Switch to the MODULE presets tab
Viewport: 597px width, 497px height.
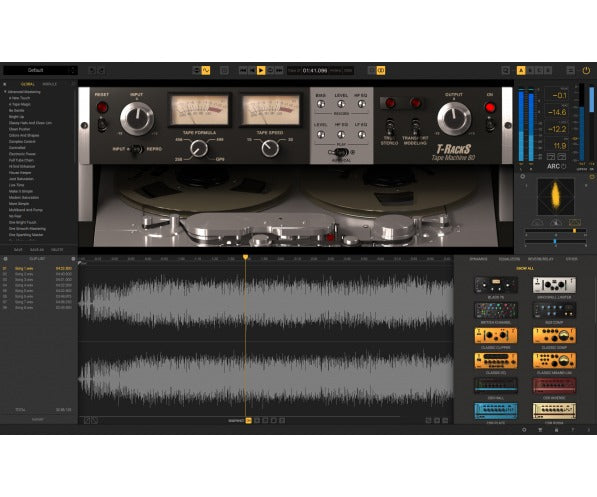tap(49, 84)
